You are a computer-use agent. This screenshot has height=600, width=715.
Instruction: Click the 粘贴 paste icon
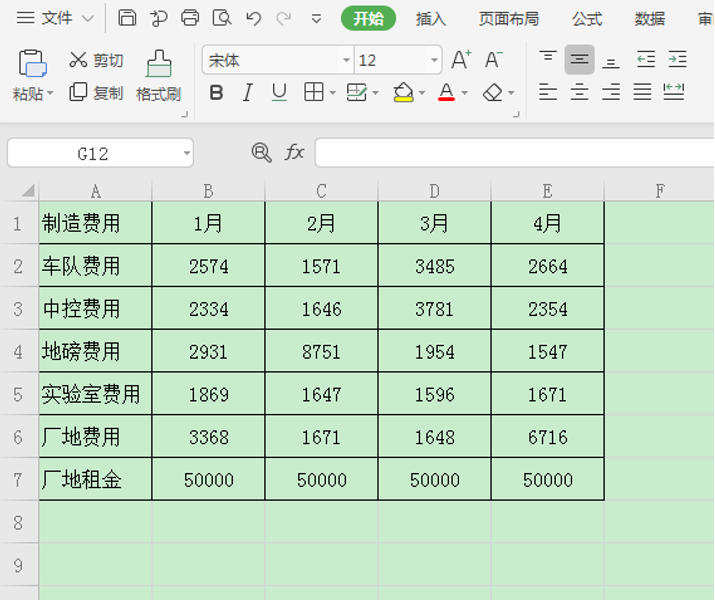click(x=32, y=63)
